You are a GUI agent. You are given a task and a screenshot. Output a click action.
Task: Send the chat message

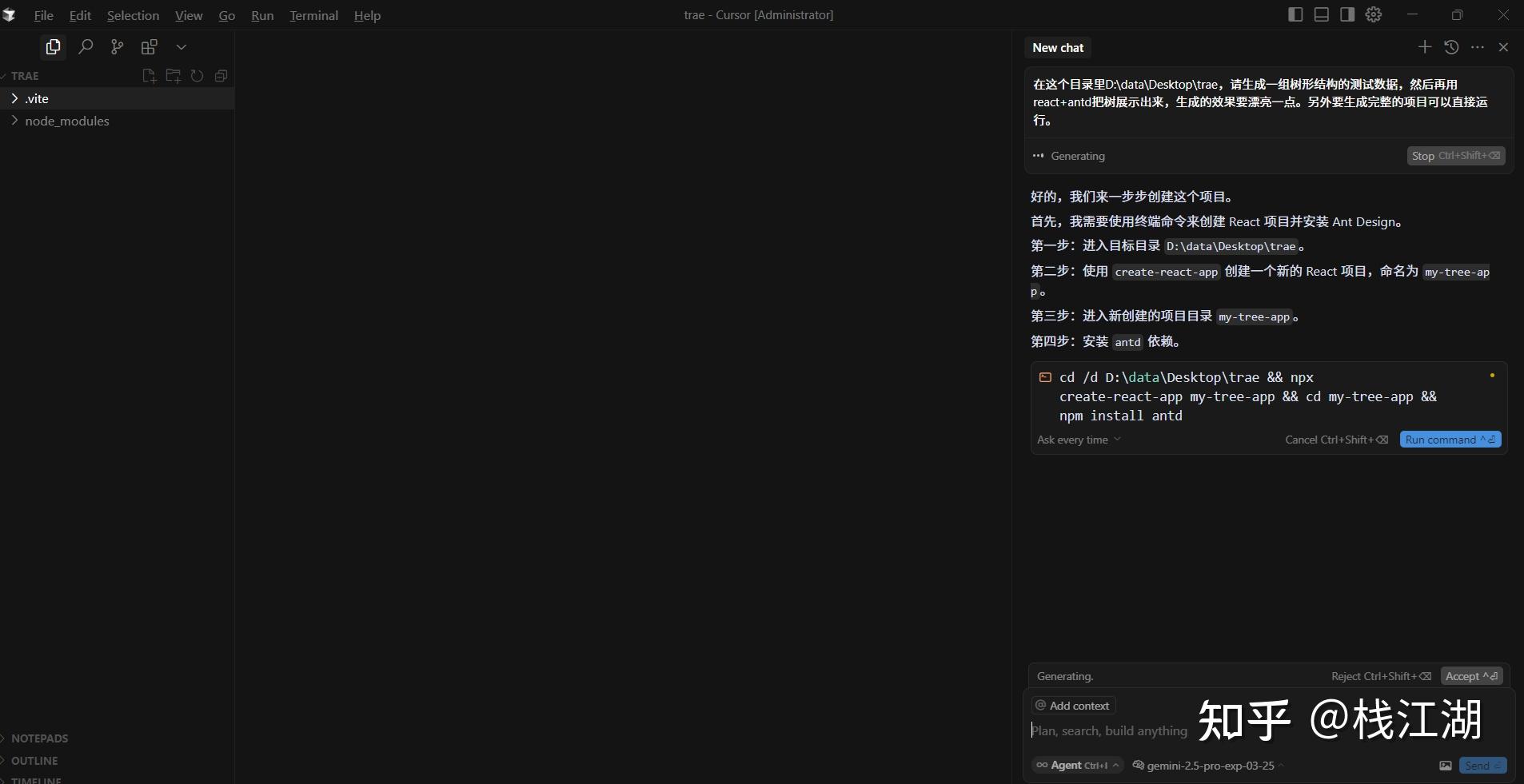point(1482,766)
